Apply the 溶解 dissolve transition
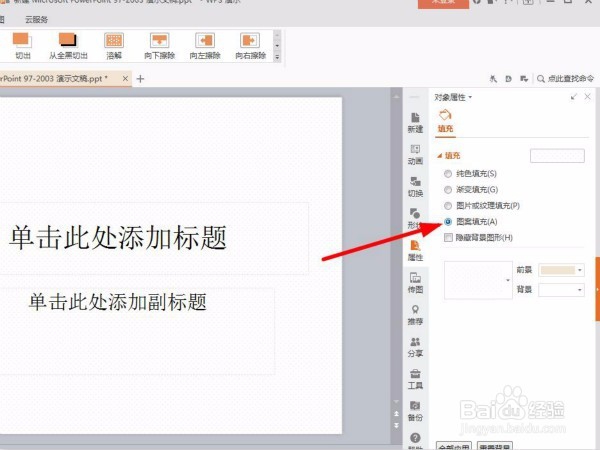 click(114, 46)
